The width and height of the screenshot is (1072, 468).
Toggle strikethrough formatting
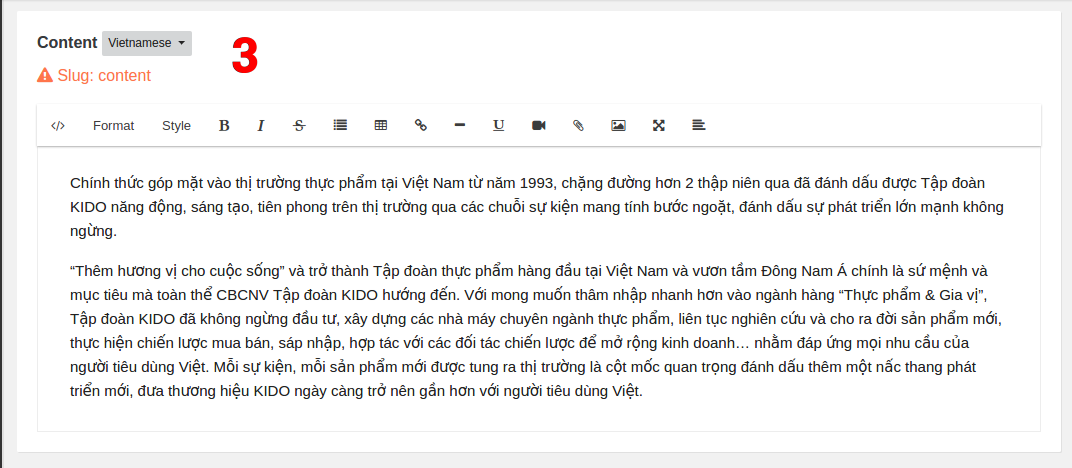[299, 126]
